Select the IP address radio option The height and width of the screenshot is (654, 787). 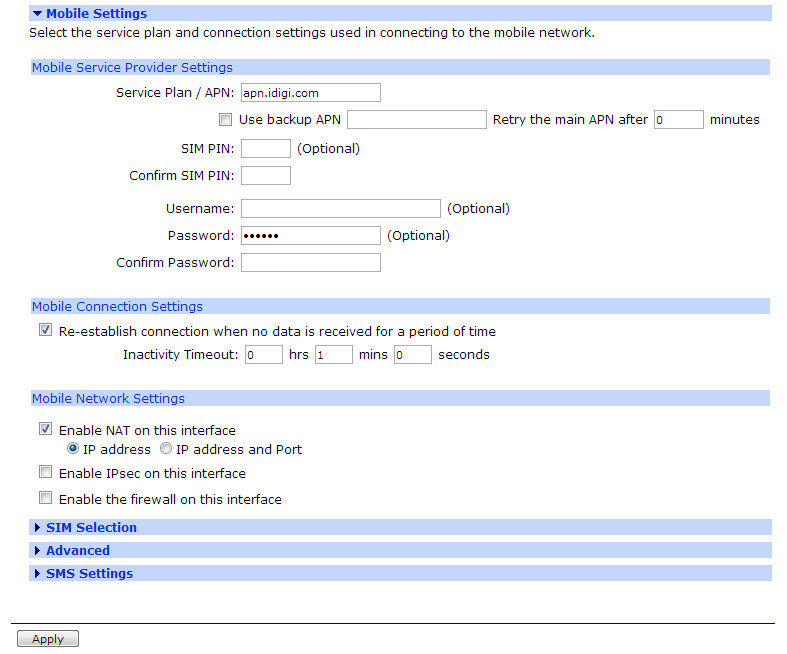(73, 449)
